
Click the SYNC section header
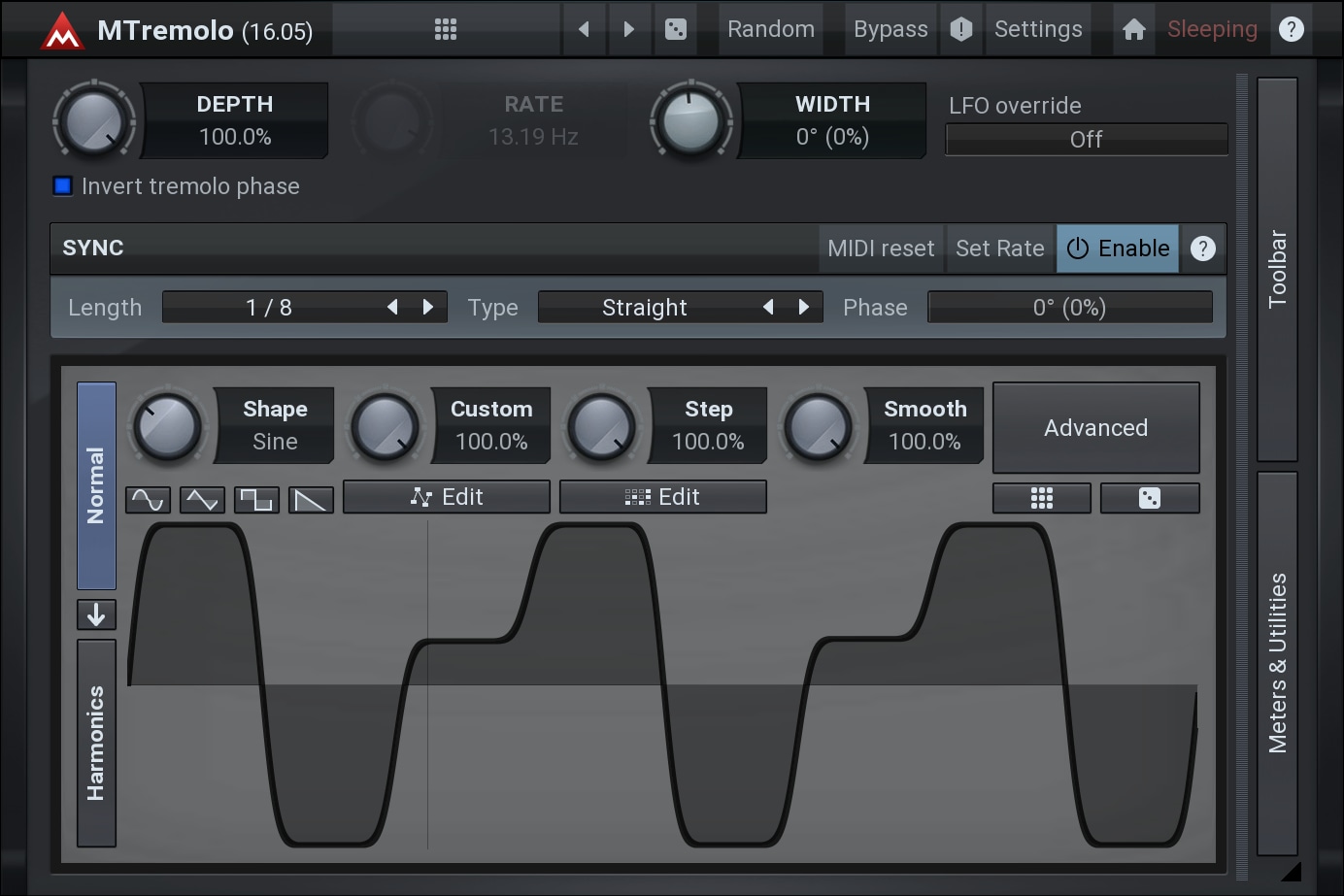[434, 249]
